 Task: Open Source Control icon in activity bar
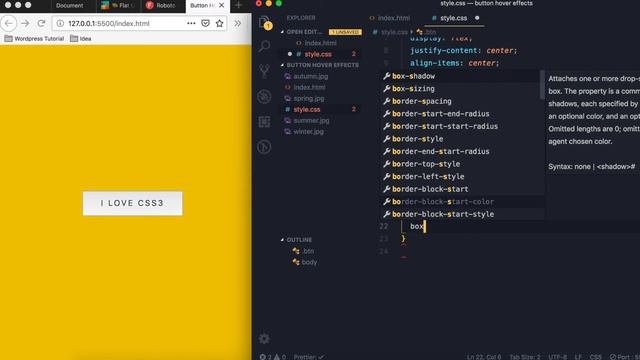tap(264, 71)
